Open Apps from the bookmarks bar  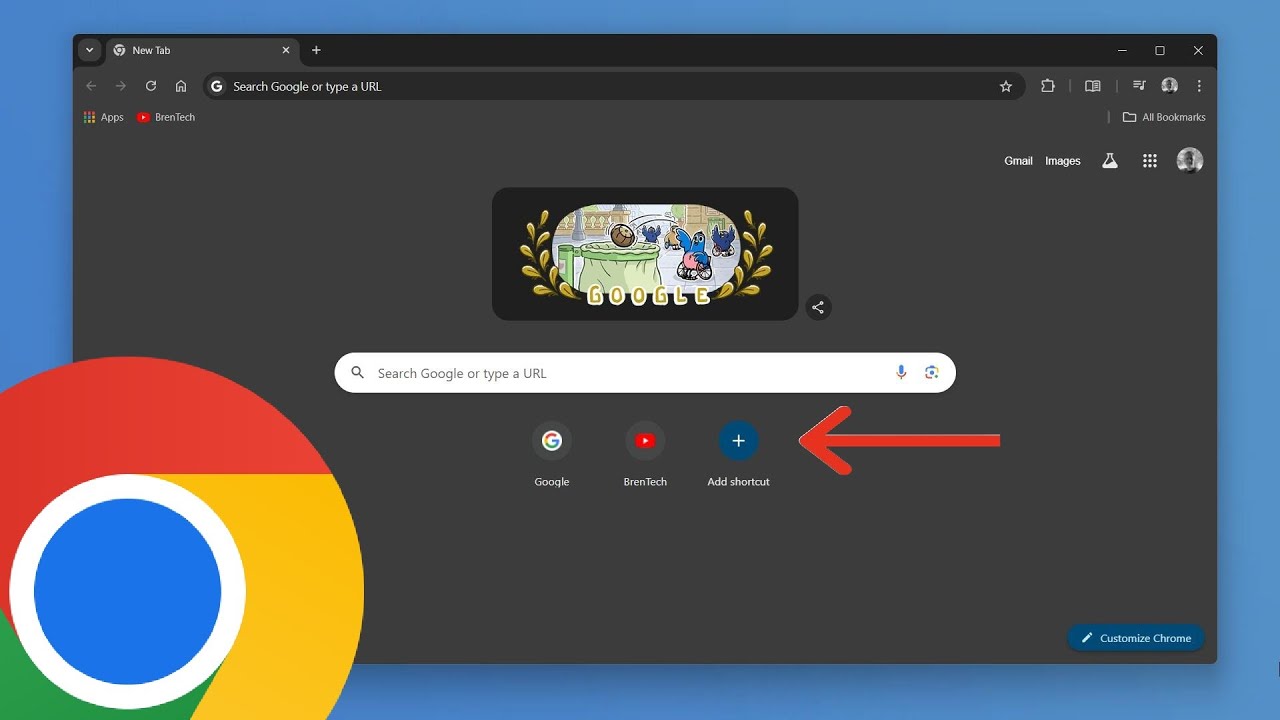pyautogui.click(x=104, y=117)
